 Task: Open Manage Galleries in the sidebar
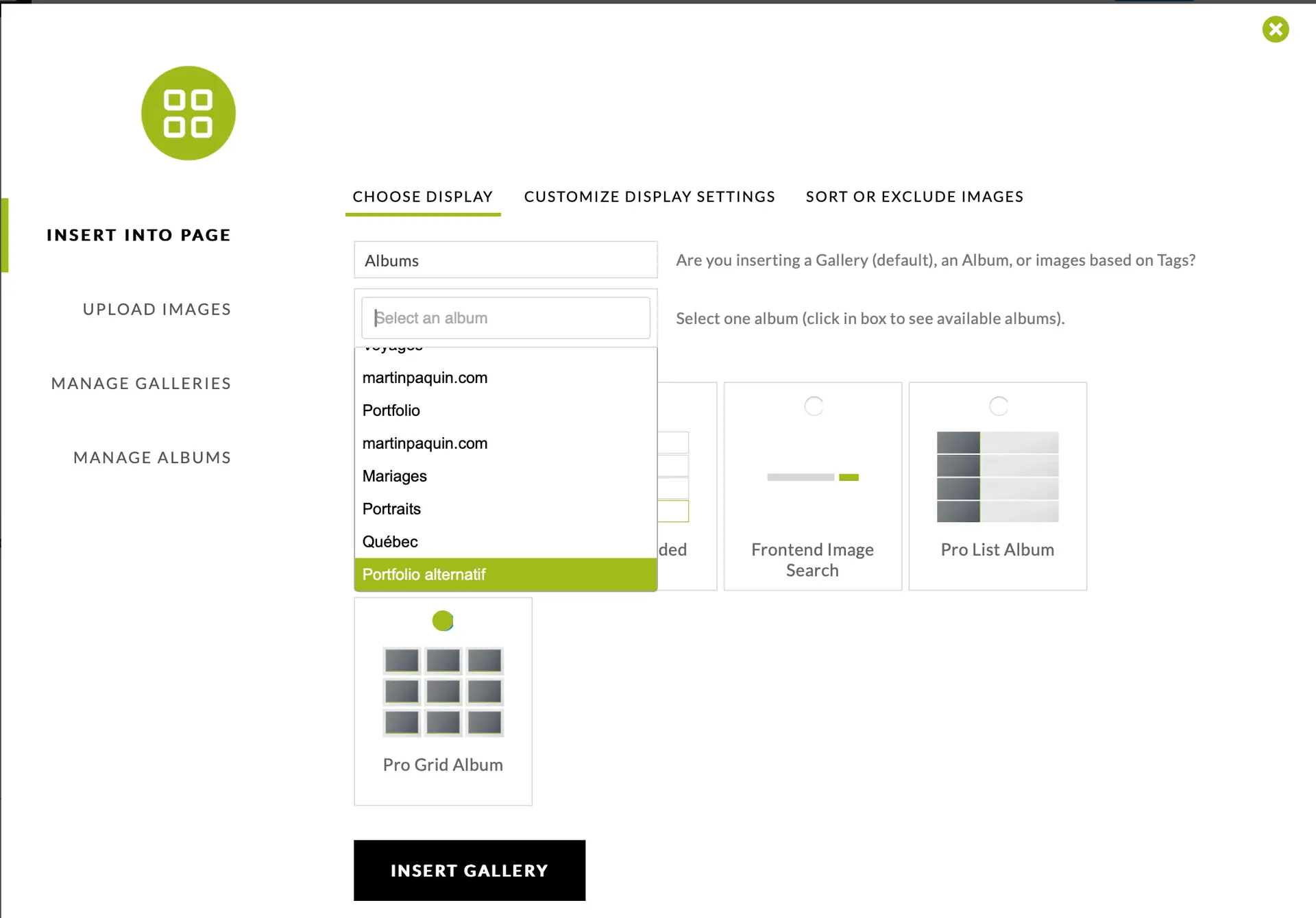(141, 384)
